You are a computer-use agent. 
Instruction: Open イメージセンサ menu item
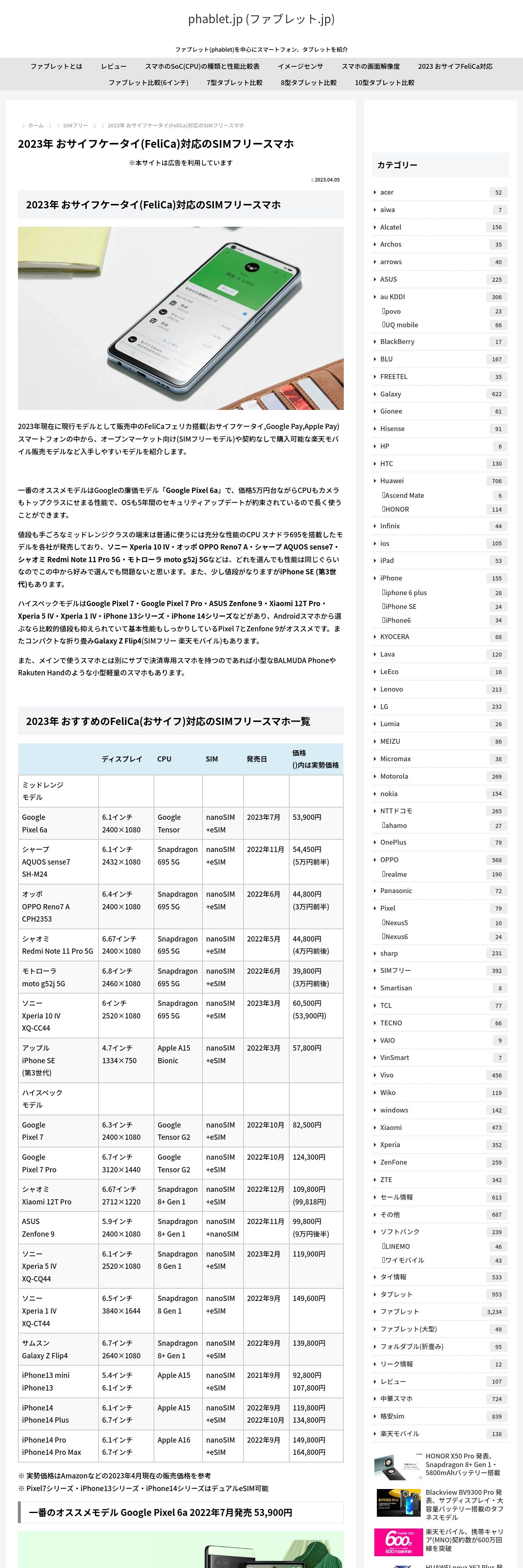click(x=301, y=66)
